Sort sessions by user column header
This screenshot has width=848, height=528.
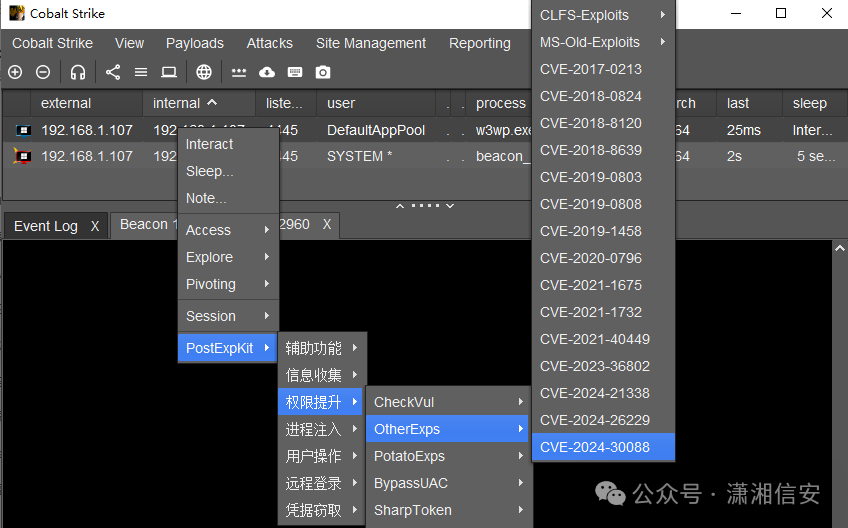pos(377,103)
